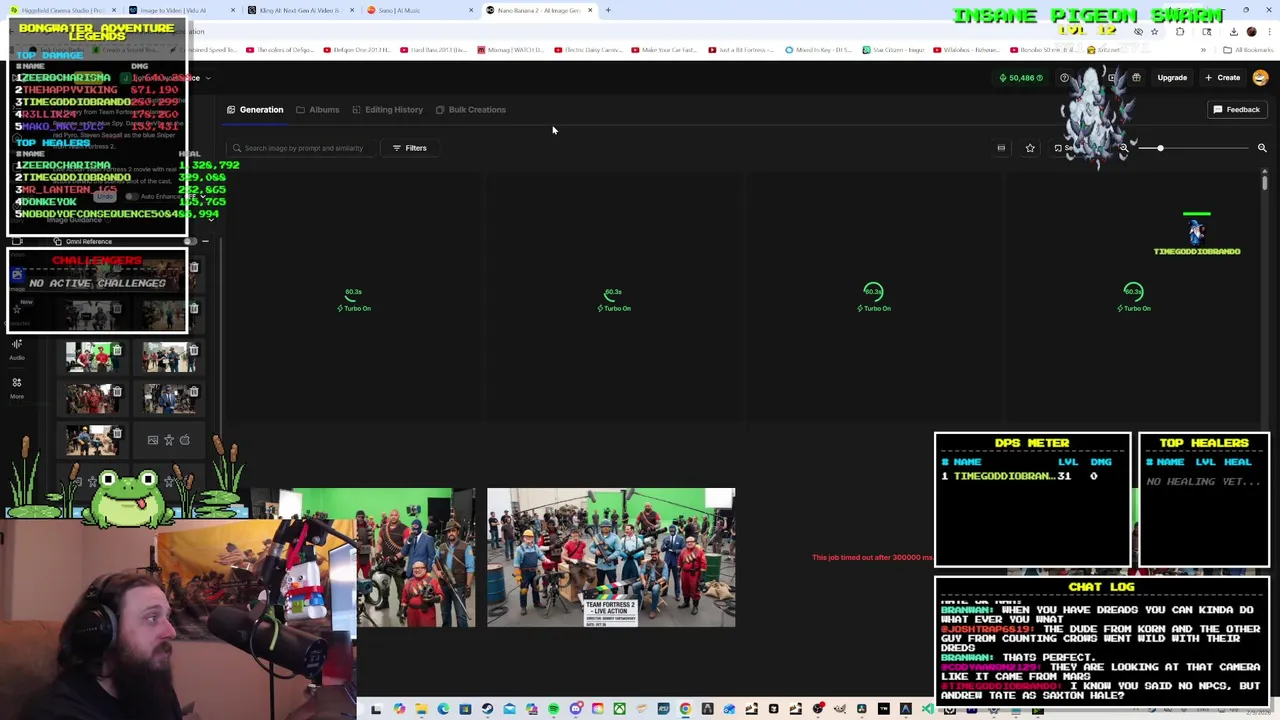Delete the third-row right reference image
The image size is (1280, 720).
[x=193, y=350]
